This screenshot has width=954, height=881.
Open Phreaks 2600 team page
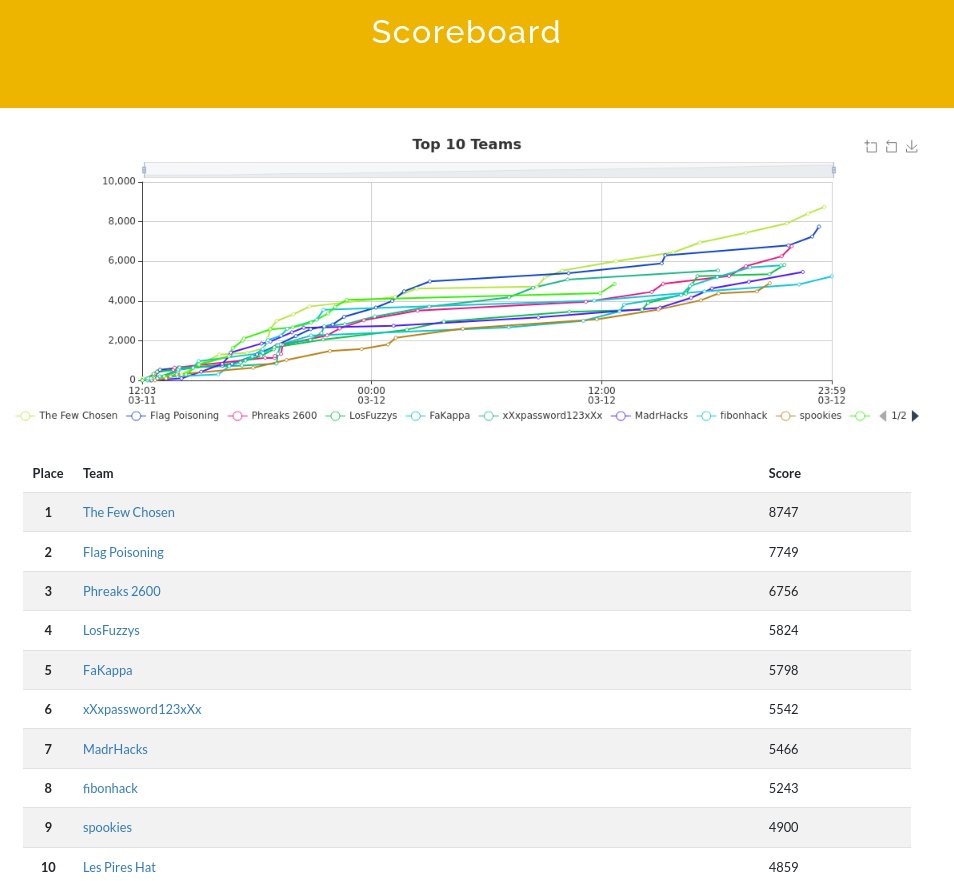[x=122, y=591]
